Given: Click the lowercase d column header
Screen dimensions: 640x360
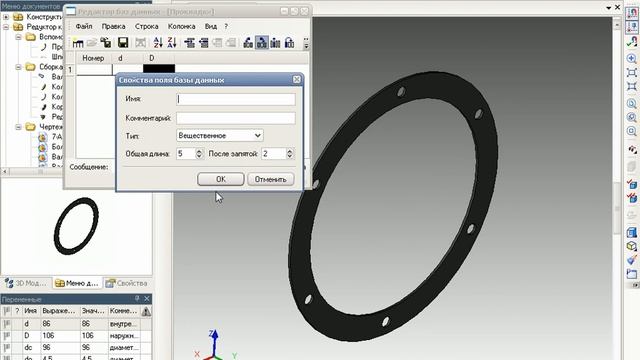Looking at the screenshot, I should [127, 58].
